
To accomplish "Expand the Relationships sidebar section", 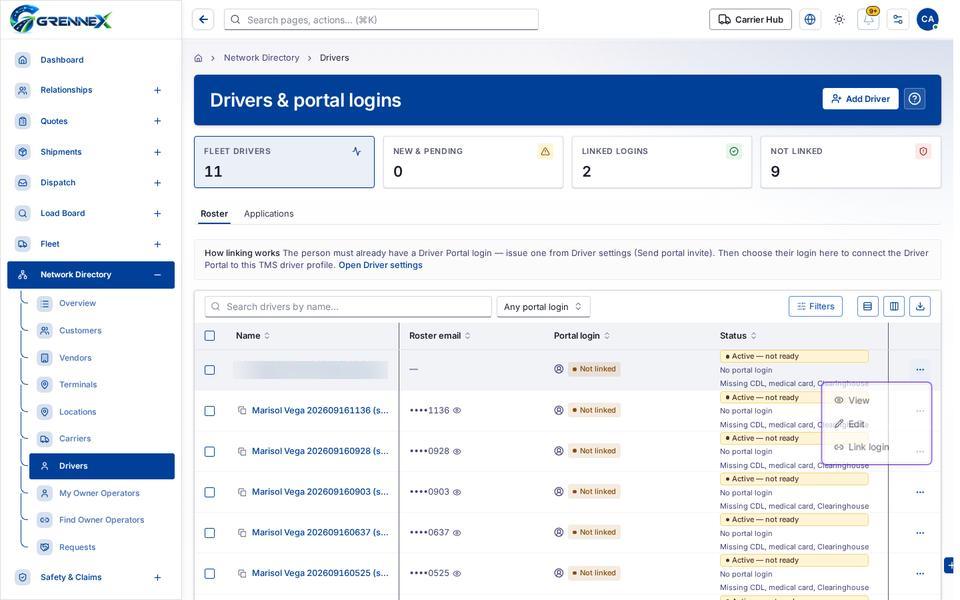I will tap(157, 90).
